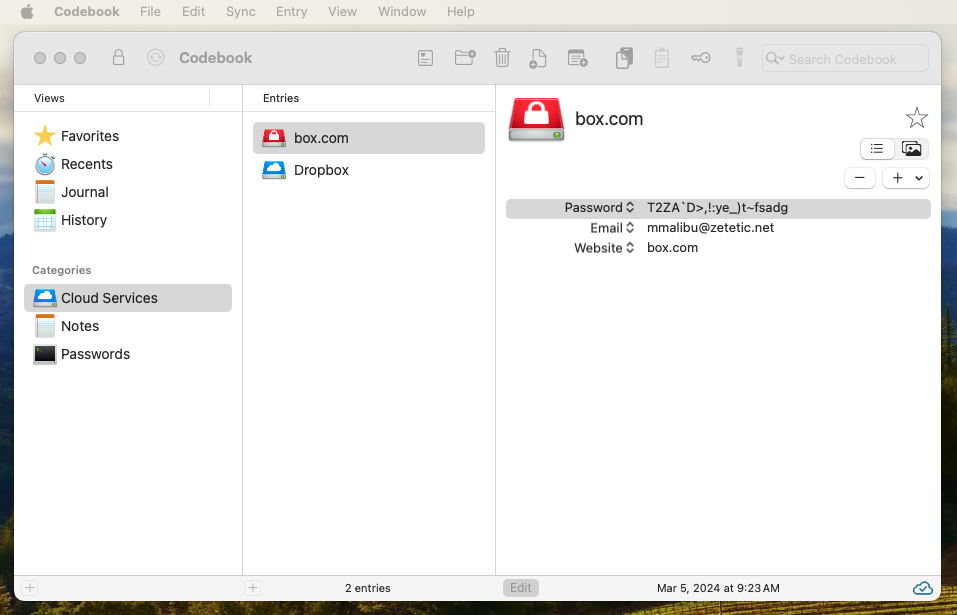The image size is (957, 615).
Task: Click the note card toolbar icon
Action: [x=425, y=59]
